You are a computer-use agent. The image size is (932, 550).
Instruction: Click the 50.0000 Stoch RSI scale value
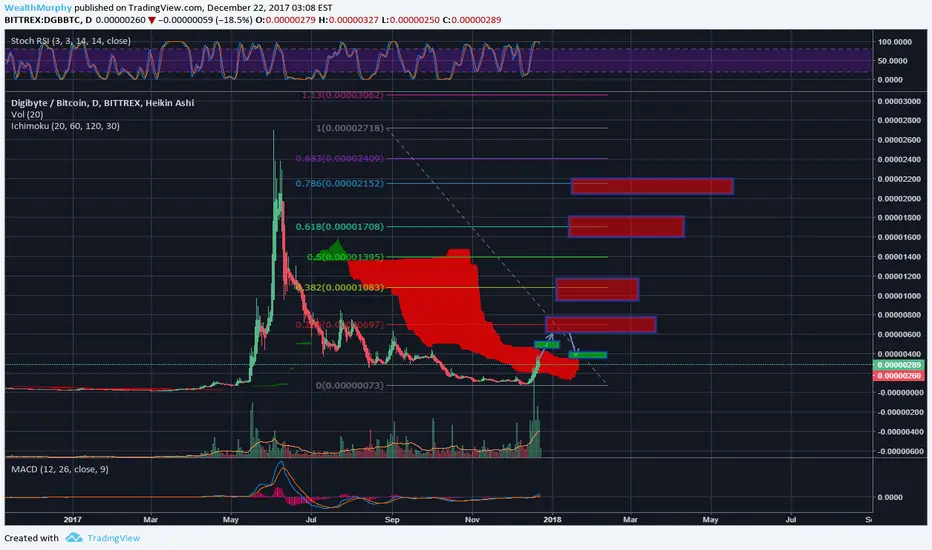pyautogui.click(x=893, y=61)
